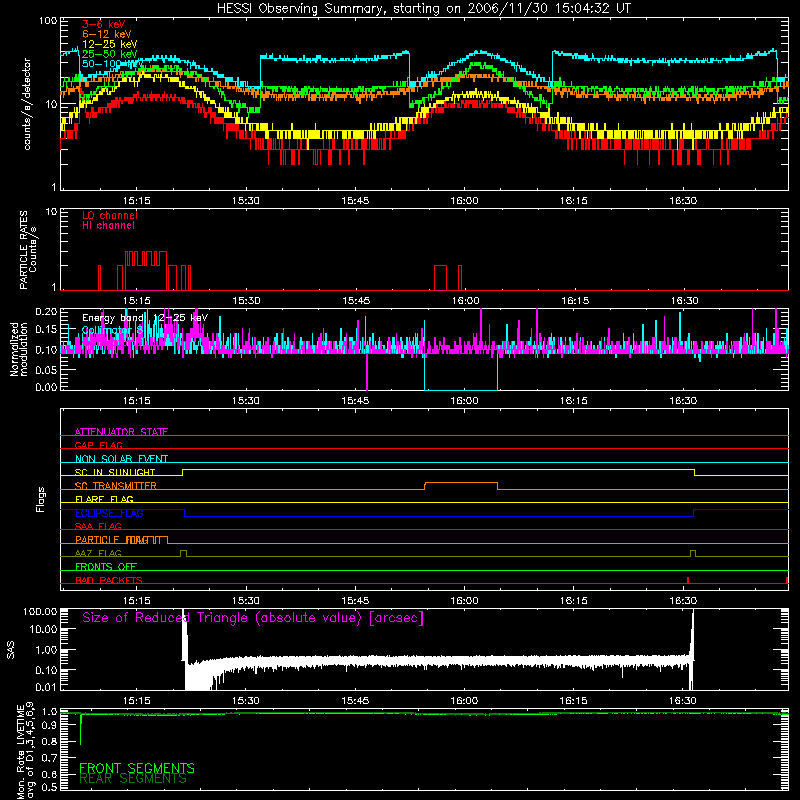800x800 pixels.
Task: Click the Normalized modulation axis label
Action: pos(19,349)
